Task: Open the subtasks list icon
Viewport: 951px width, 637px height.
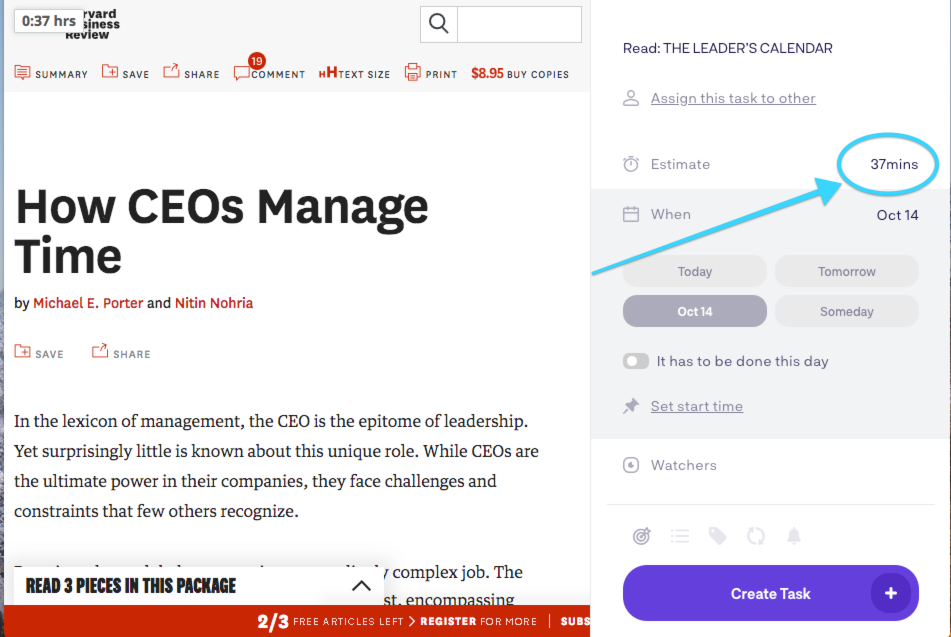Action: tap(680, 536)
